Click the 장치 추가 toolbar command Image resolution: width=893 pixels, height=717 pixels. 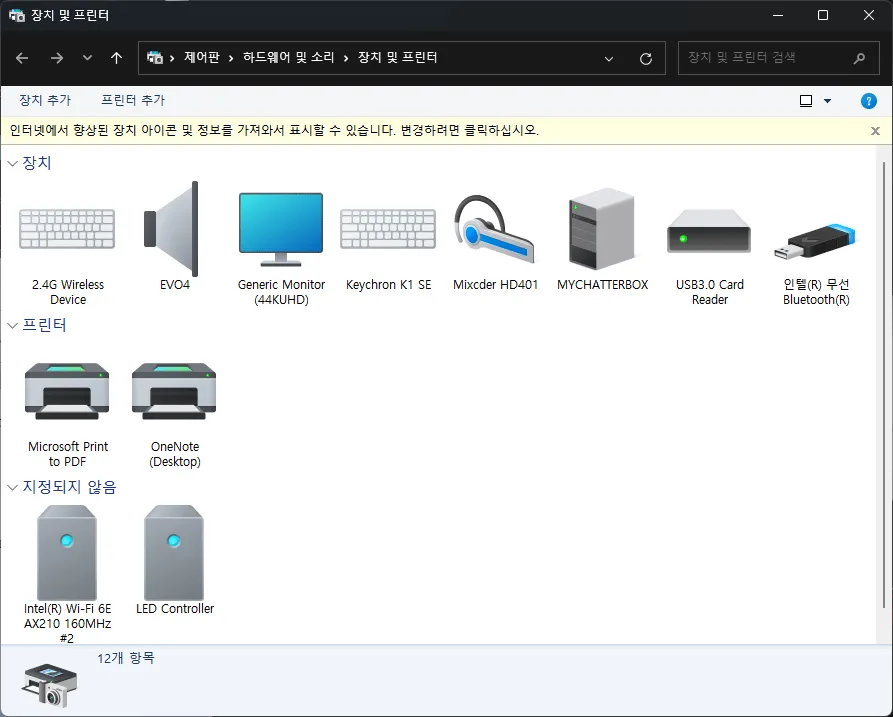pos(45,101)
